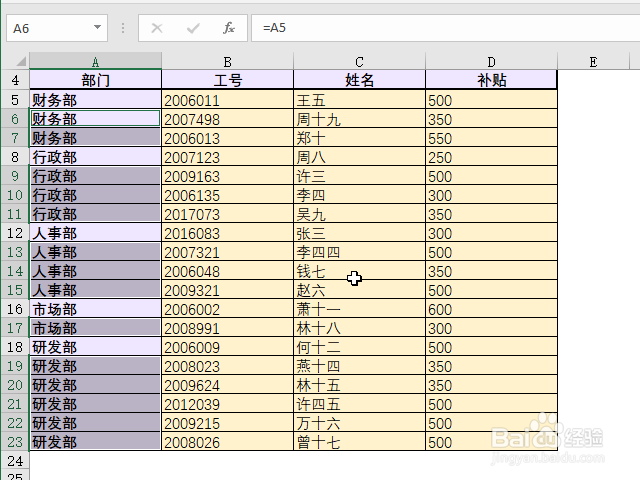
Task: Click the cancel entry X icon
Action: coord(157,28)
